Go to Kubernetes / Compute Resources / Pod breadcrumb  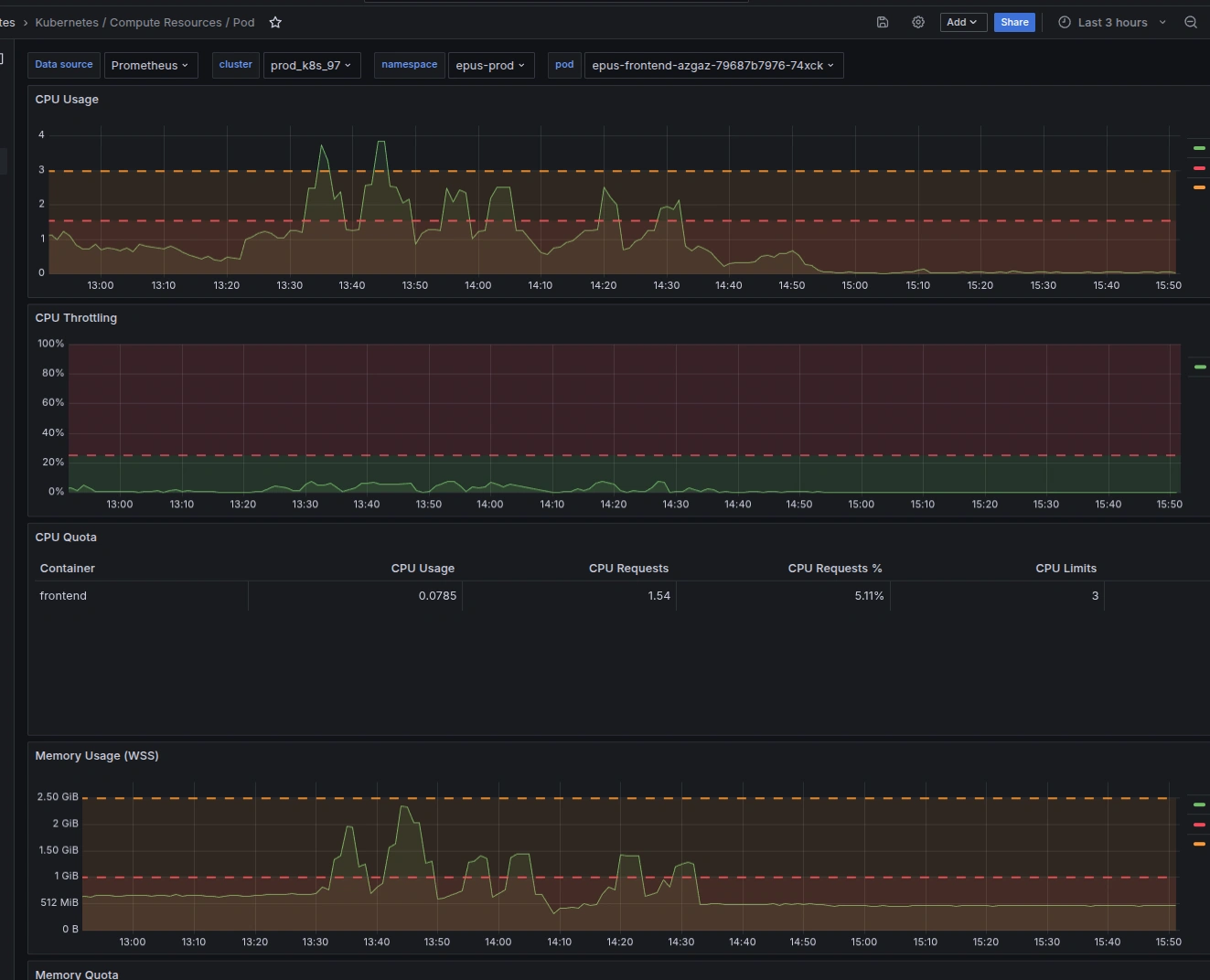coord(145,23)
